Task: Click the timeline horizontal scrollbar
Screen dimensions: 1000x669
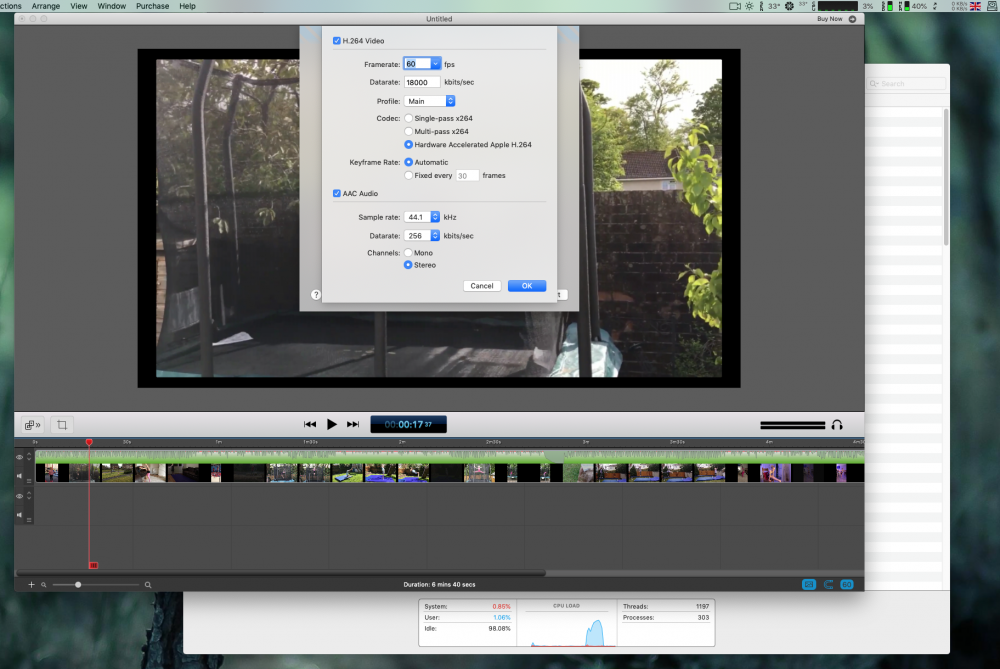Action: click(281, 573)
